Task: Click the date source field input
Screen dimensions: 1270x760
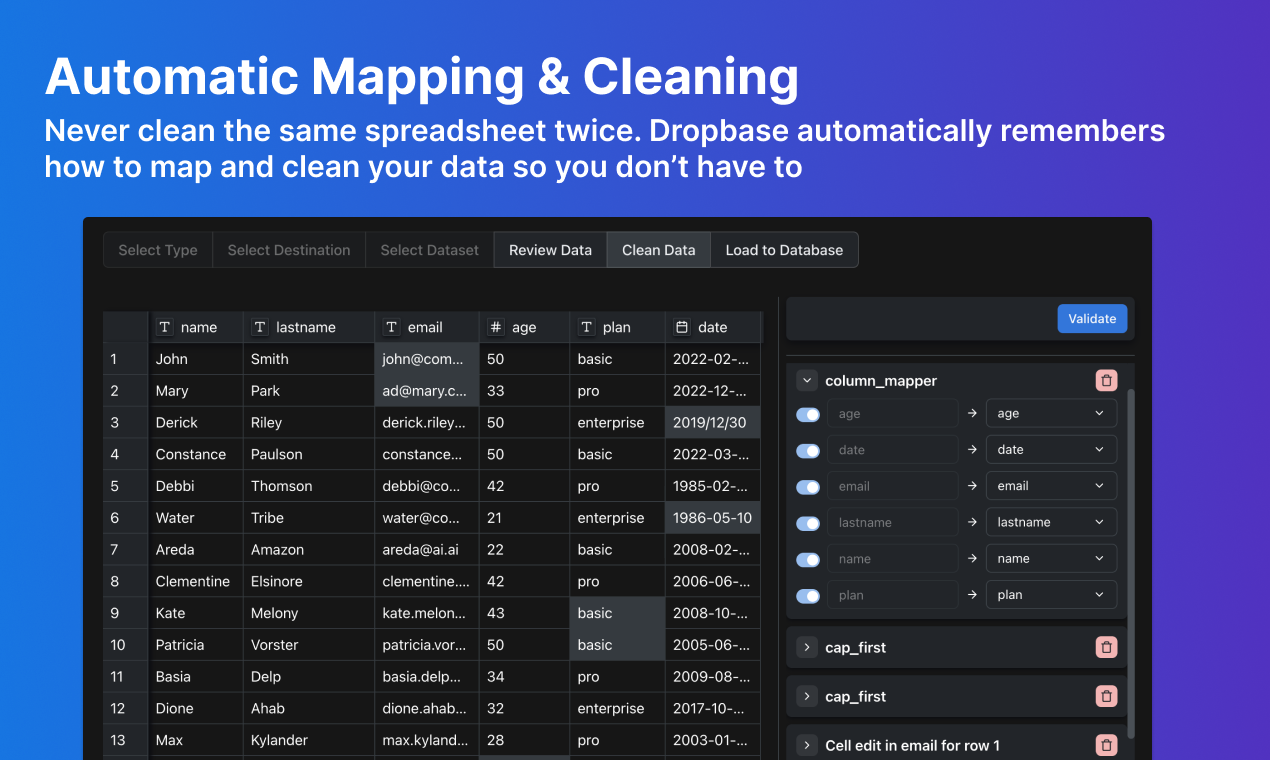Action: [892, 449]
